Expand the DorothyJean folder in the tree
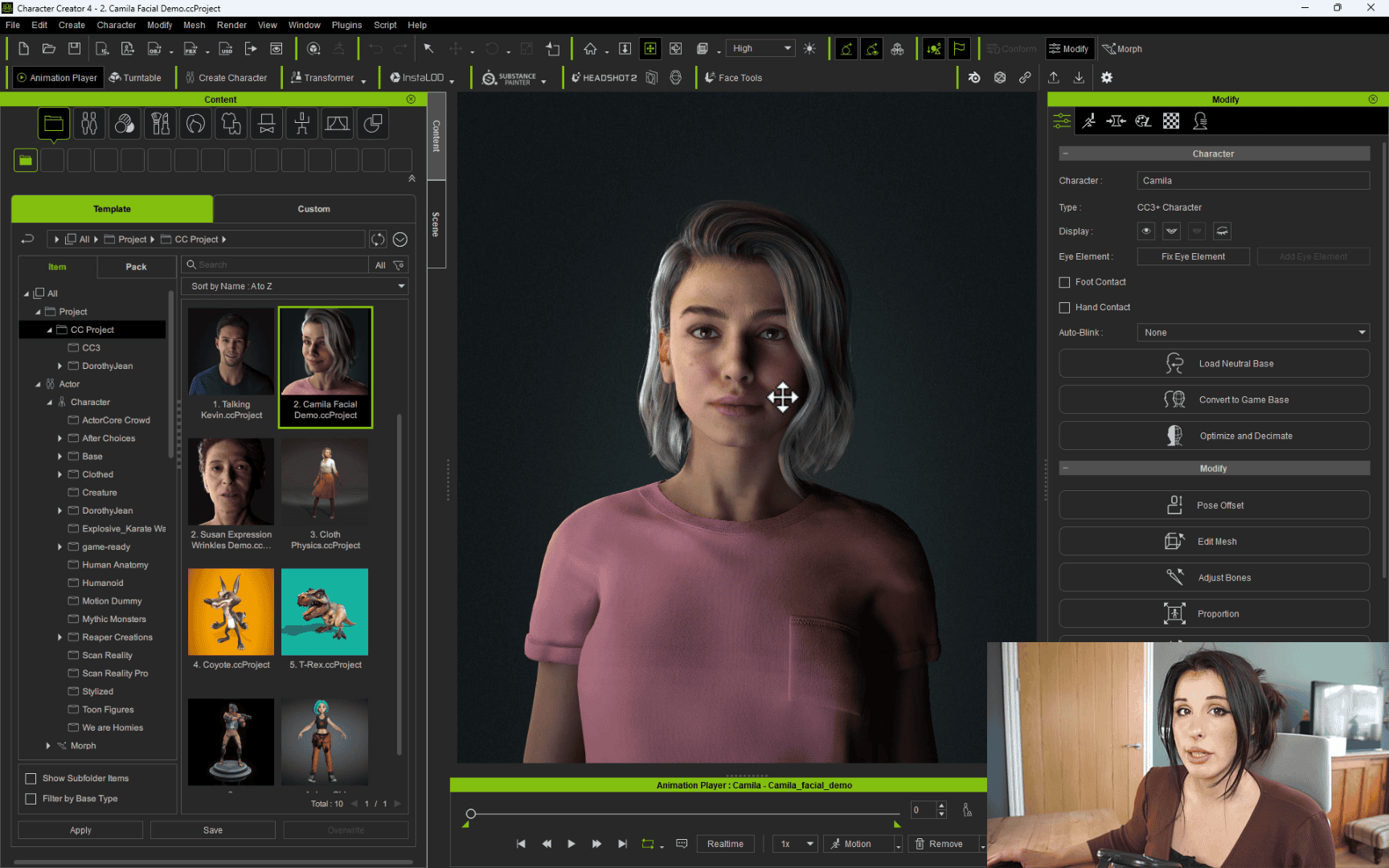The image size is (1389, 868). pos(60,366)
